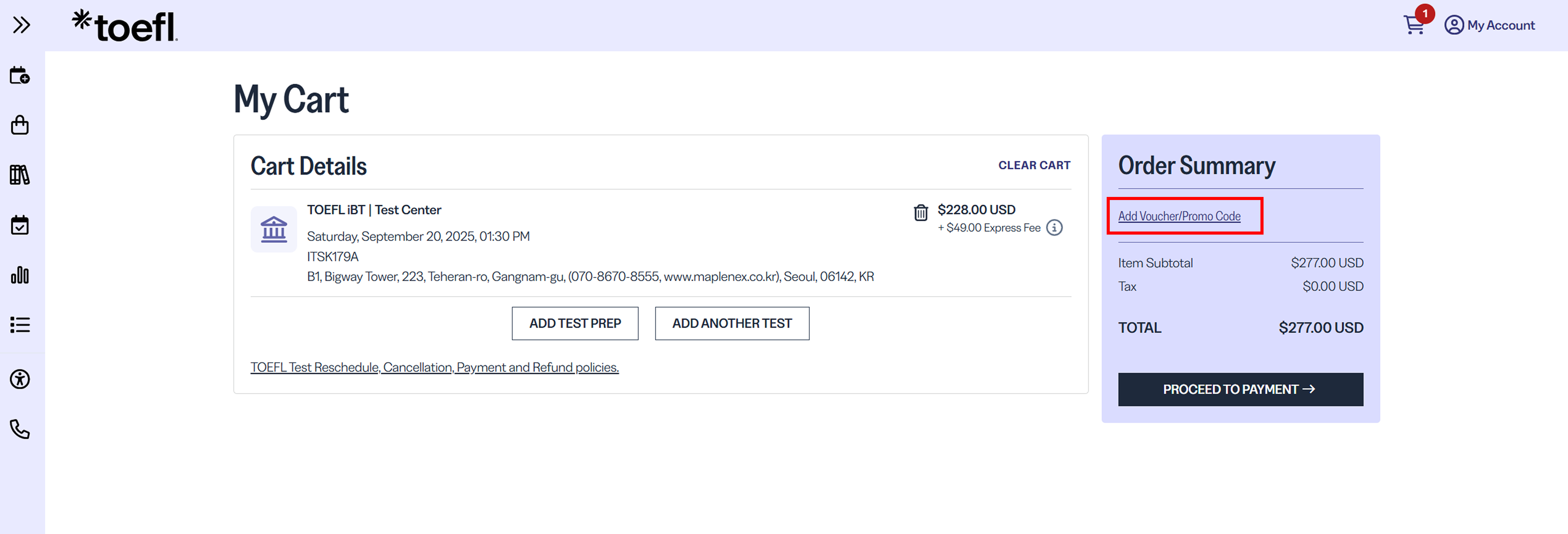Delete the TOEFL iBT test via trash icon
The image size is (1568, 534).
(920, 213)
